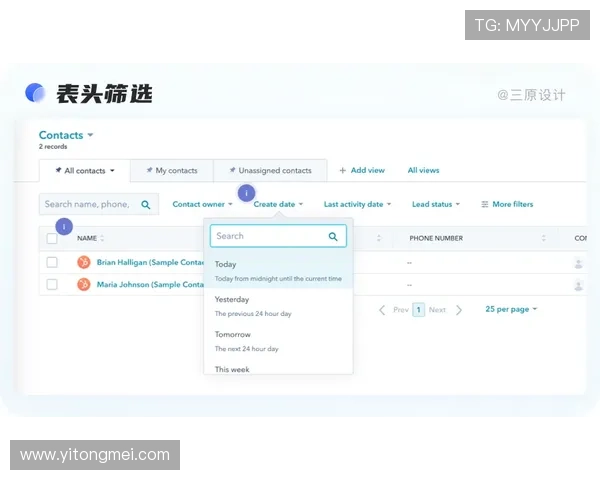The image size is (600, 480).
Task: Click sort arrows left of PHONE NUMBER header
Action: (x=379, y=238)
